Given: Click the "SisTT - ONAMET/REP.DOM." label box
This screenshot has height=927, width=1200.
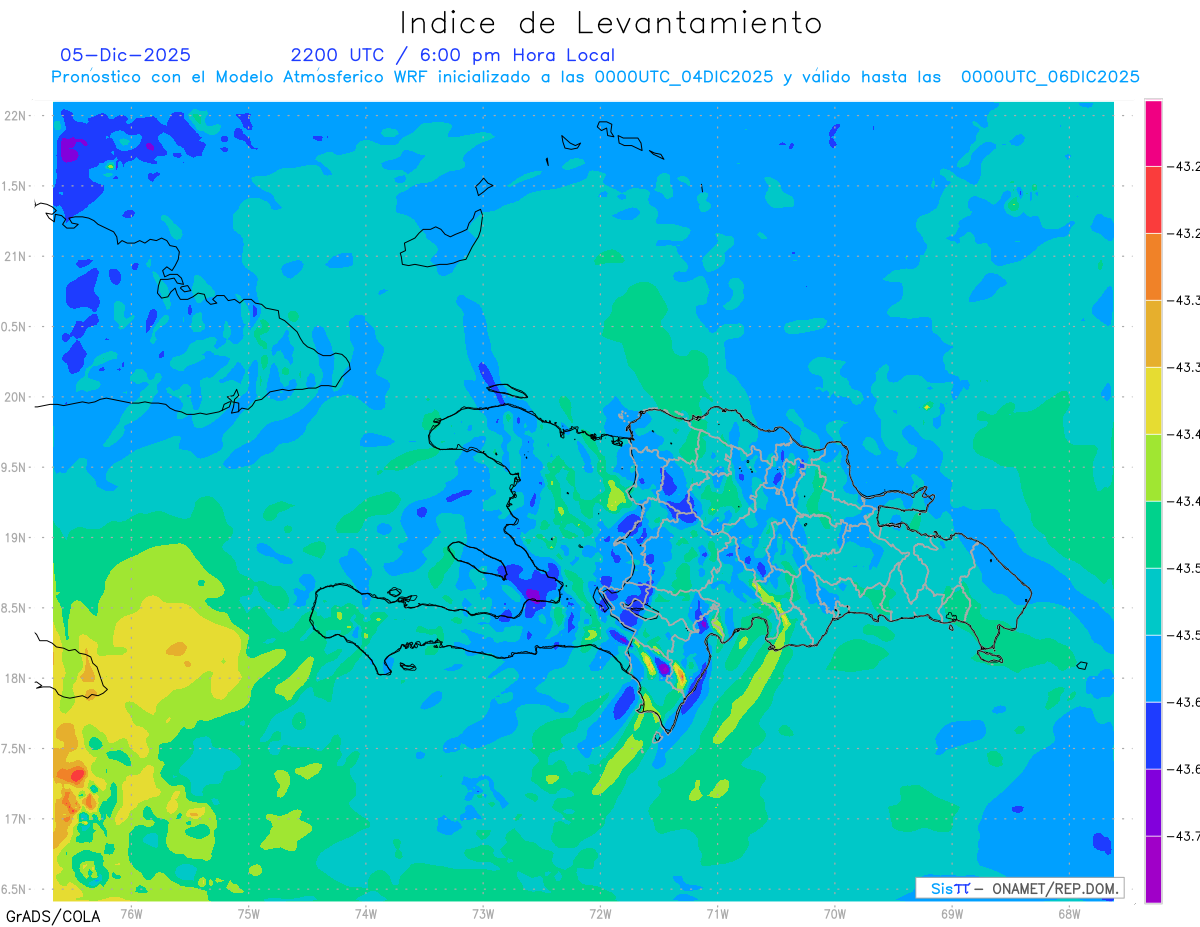Looking at the screenshot, I should click(1019, 888).
